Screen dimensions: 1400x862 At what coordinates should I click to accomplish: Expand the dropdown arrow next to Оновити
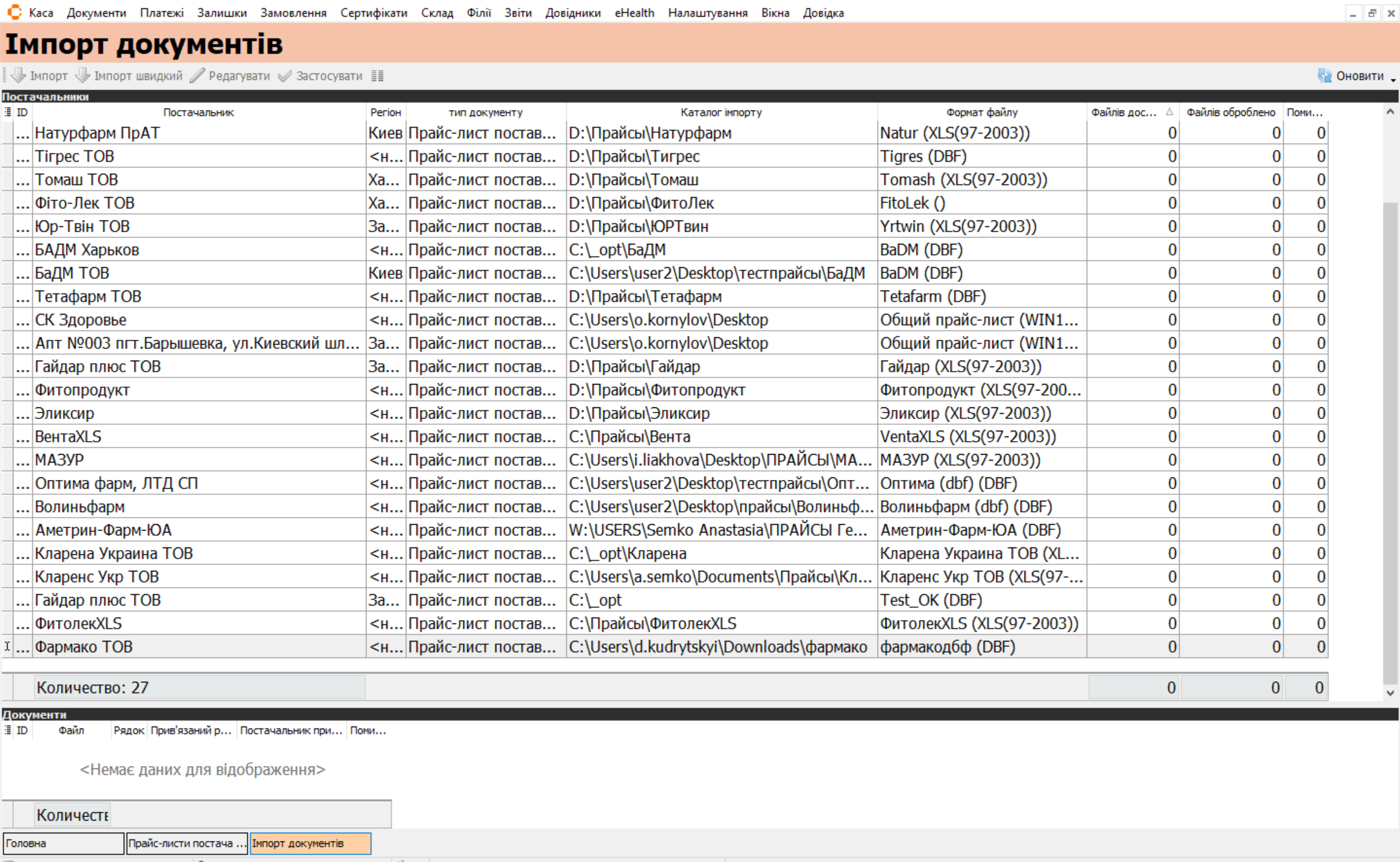[x=1393, y=79]
